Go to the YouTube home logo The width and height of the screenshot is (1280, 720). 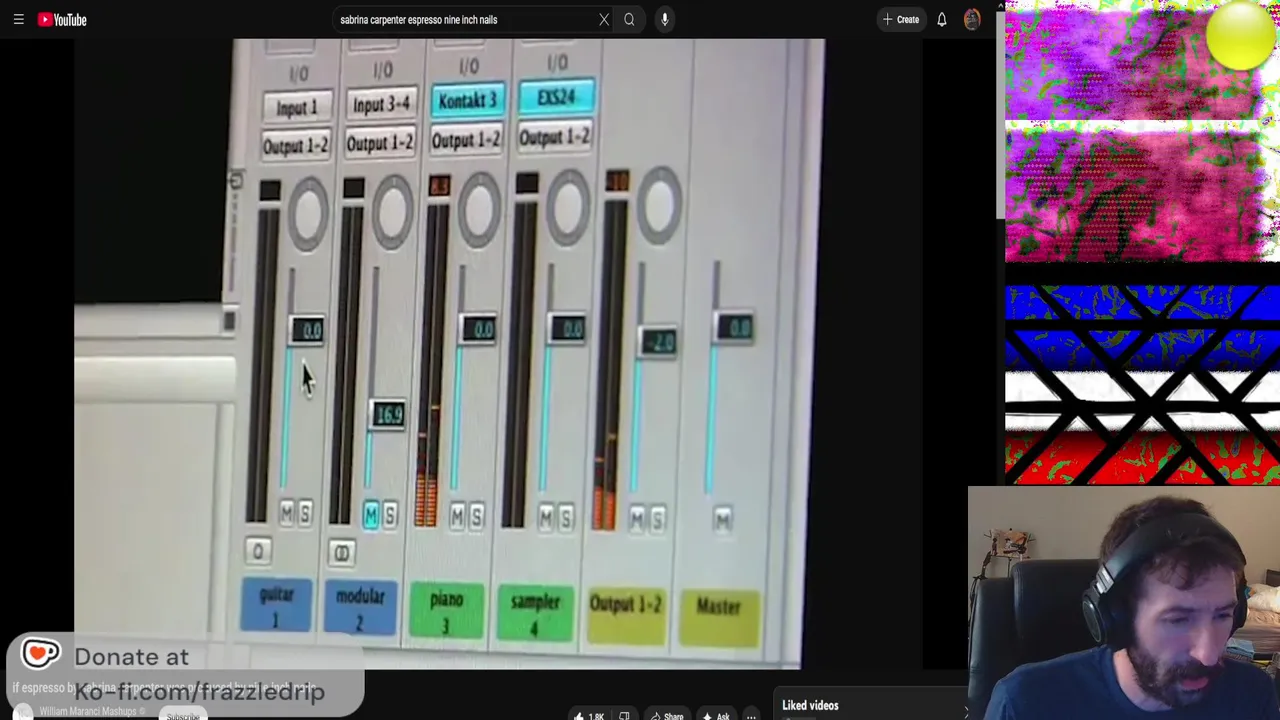[62, 19]
